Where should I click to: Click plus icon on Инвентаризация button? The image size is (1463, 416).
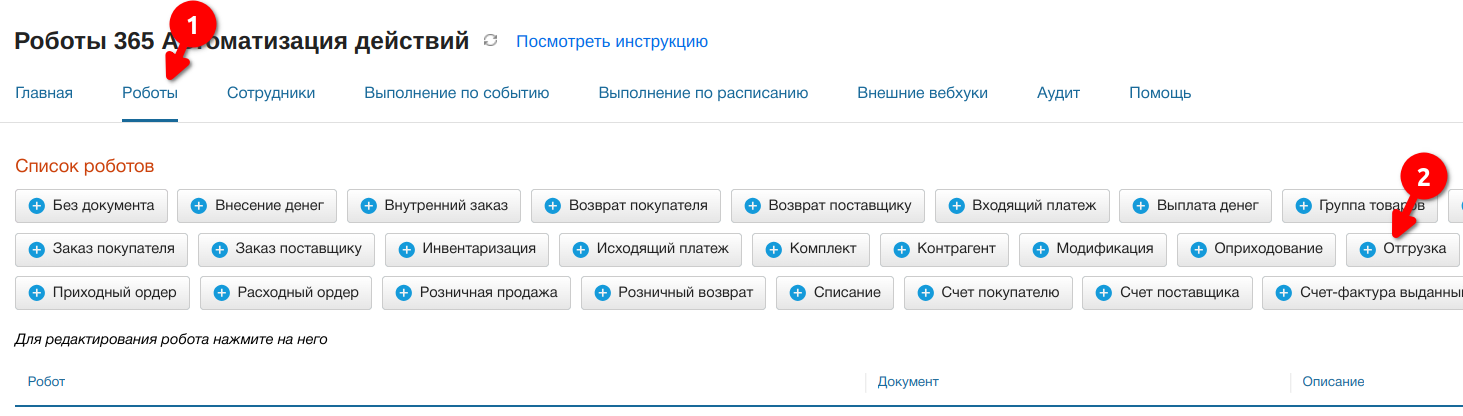[x=407, y=249]
